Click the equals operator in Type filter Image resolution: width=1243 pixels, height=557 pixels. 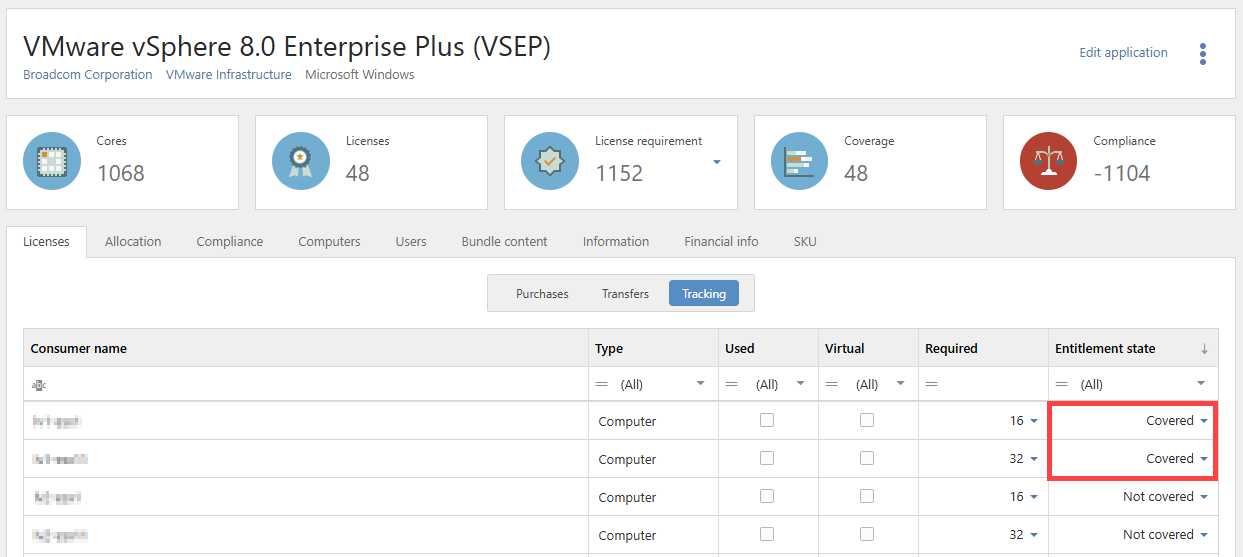(x=602, y=384)
